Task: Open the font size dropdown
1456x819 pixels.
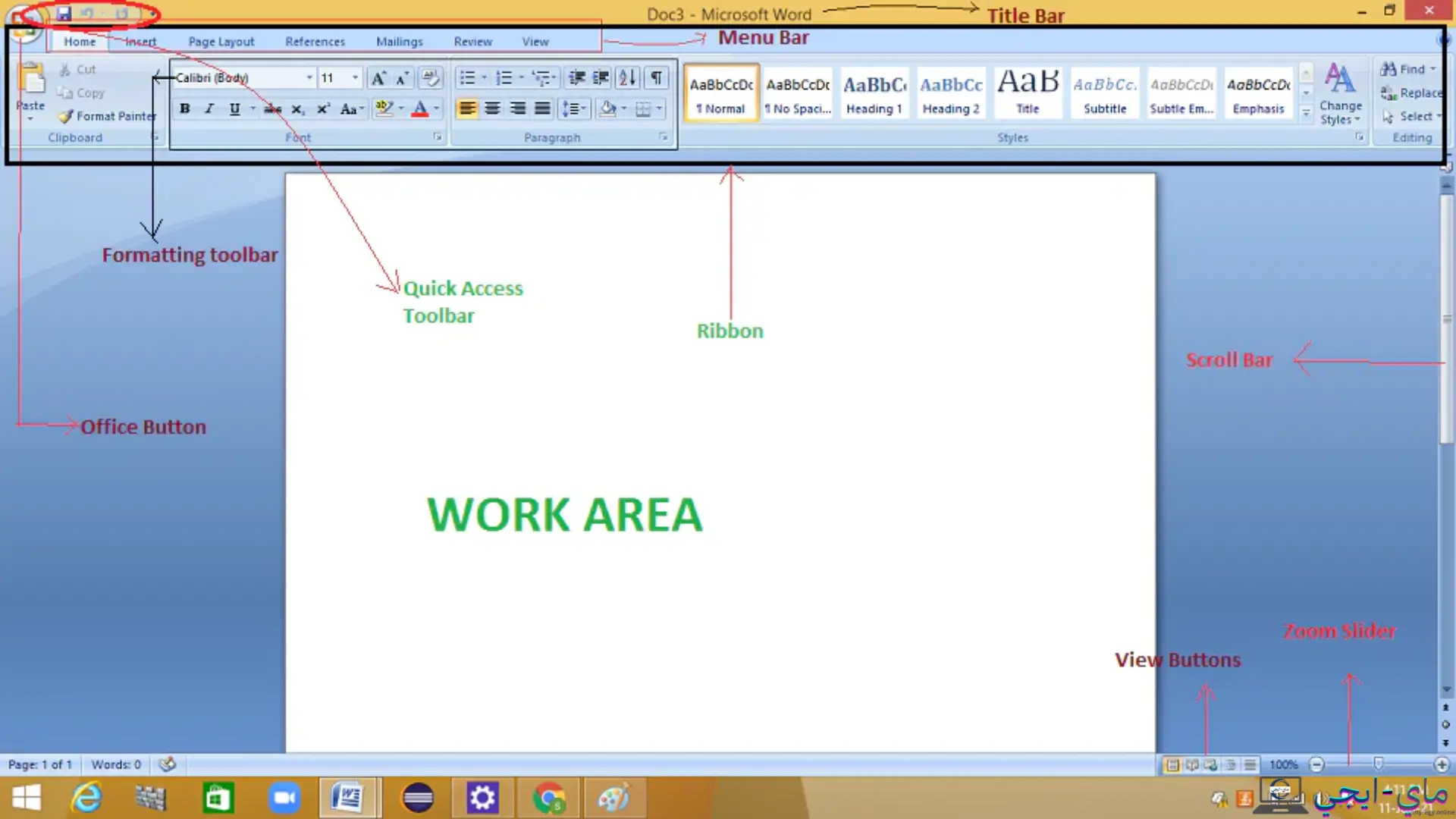Action: pos(355,77)
